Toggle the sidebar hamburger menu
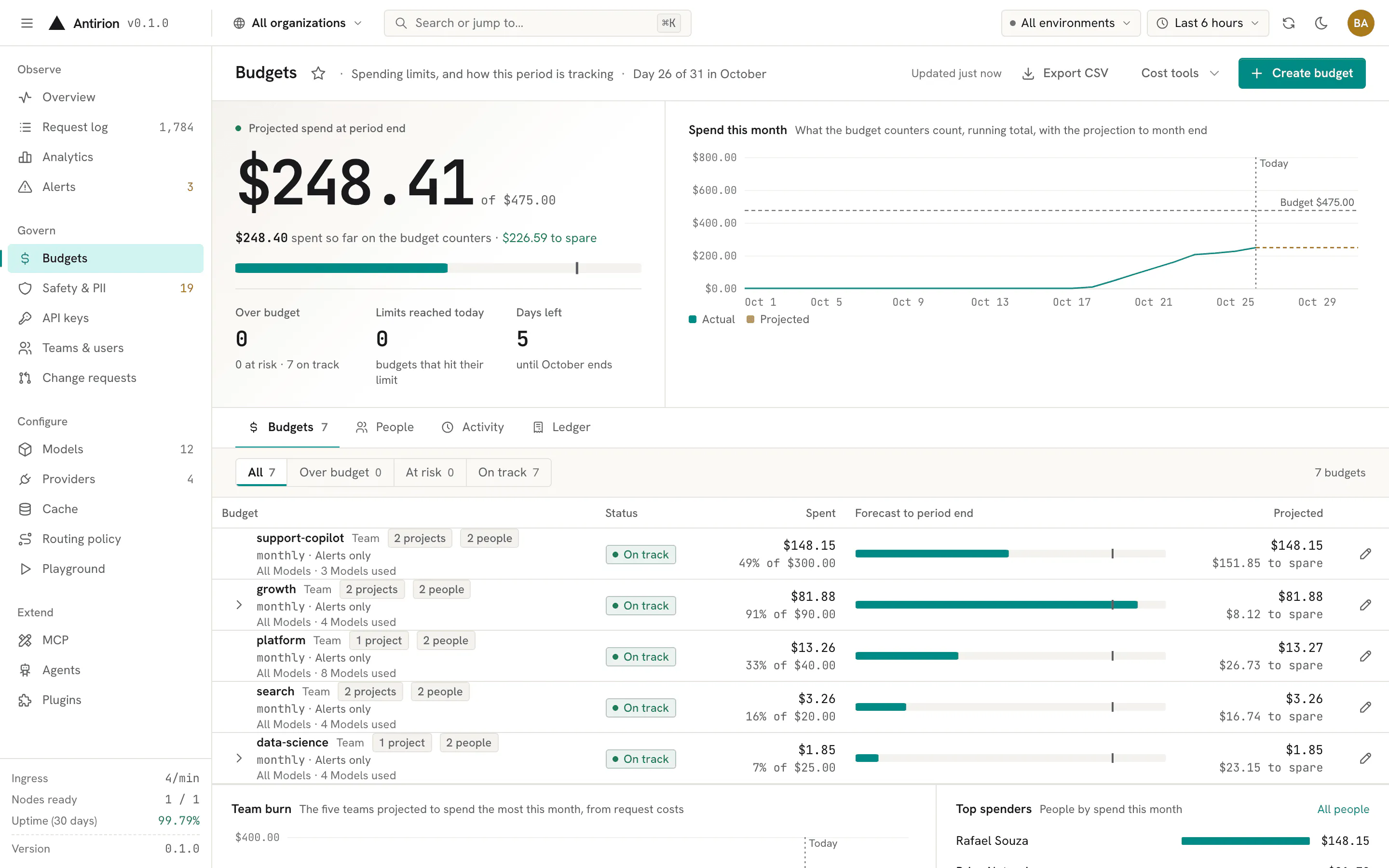The height and width of the screenshot is (868, 1389). pos(27,23)
